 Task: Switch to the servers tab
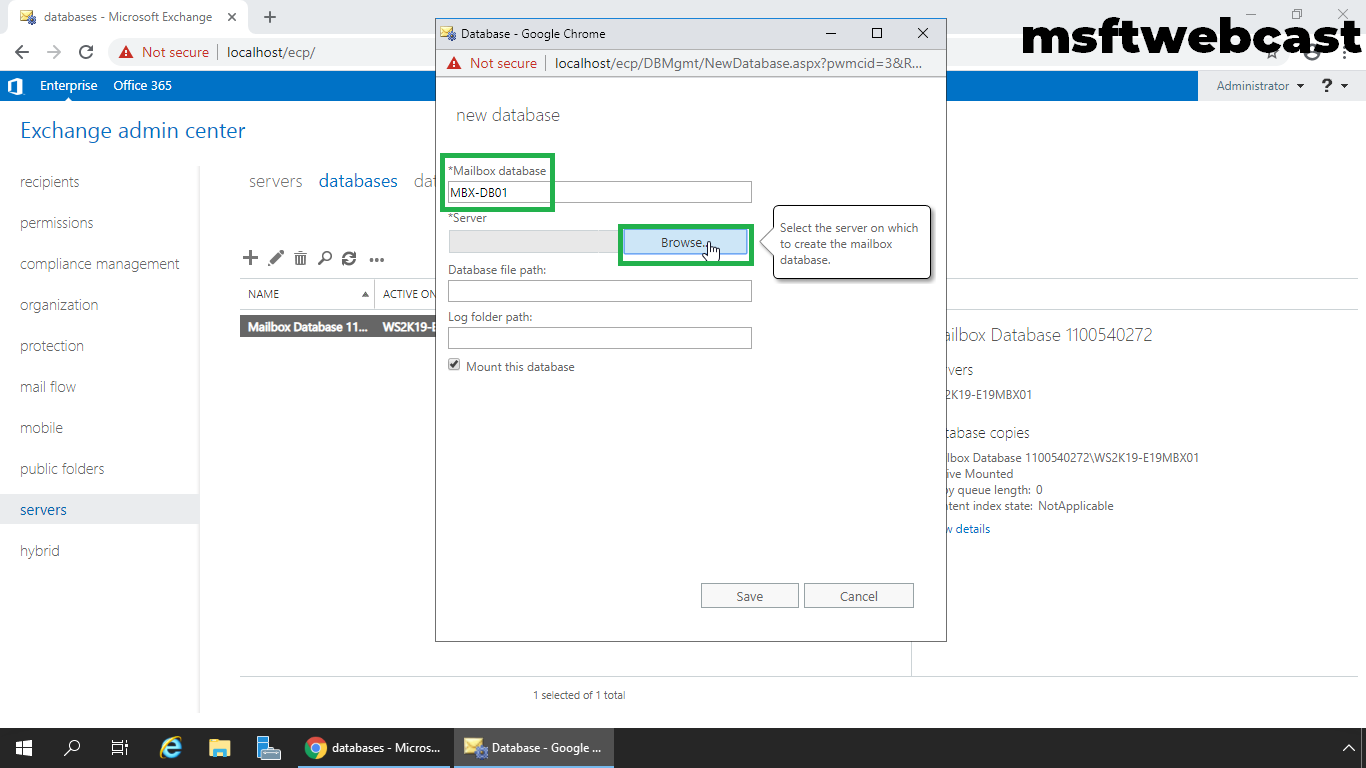pos(275,181)
